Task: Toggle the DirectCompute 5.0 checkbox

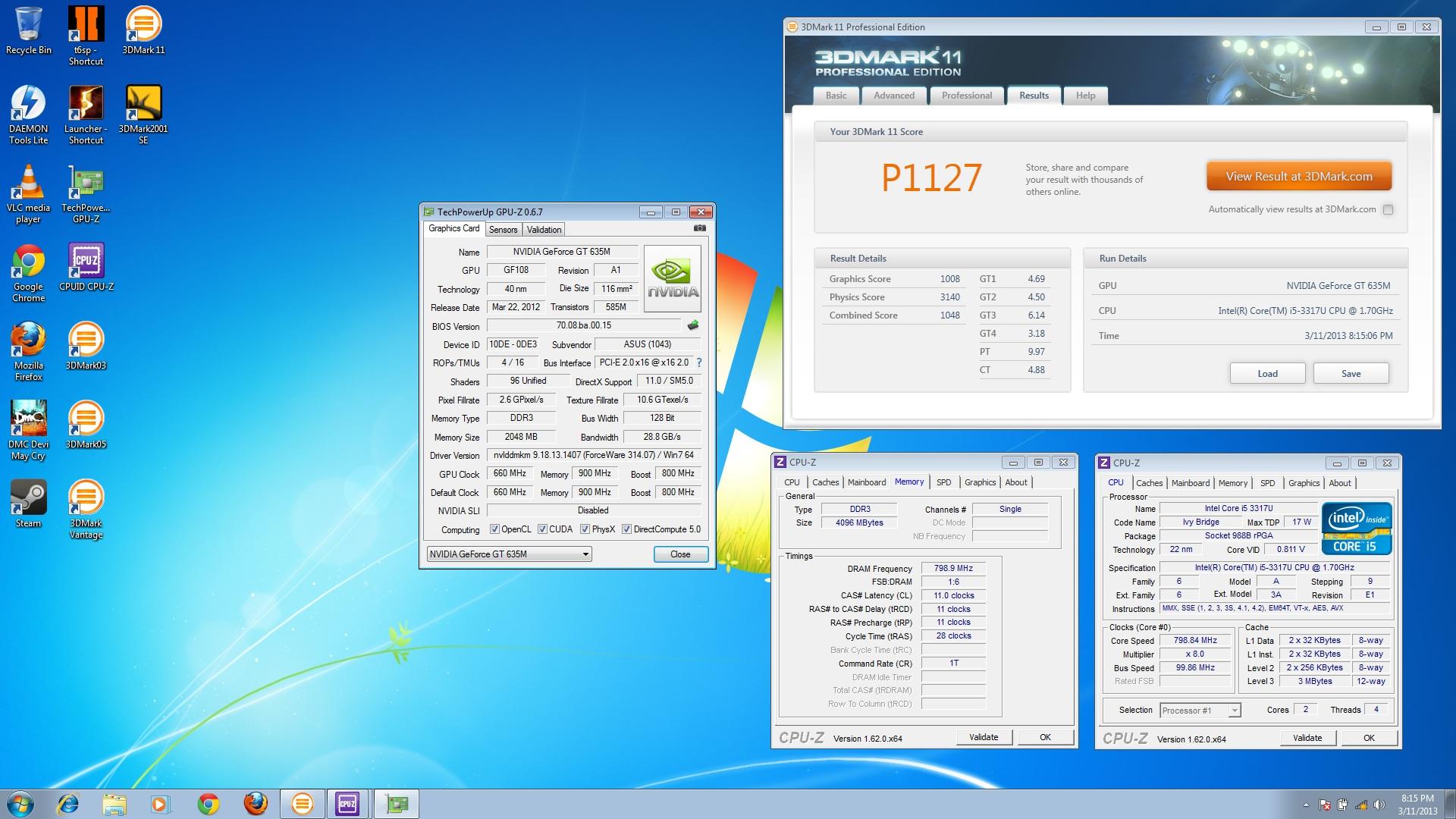Action: [626, 529]
